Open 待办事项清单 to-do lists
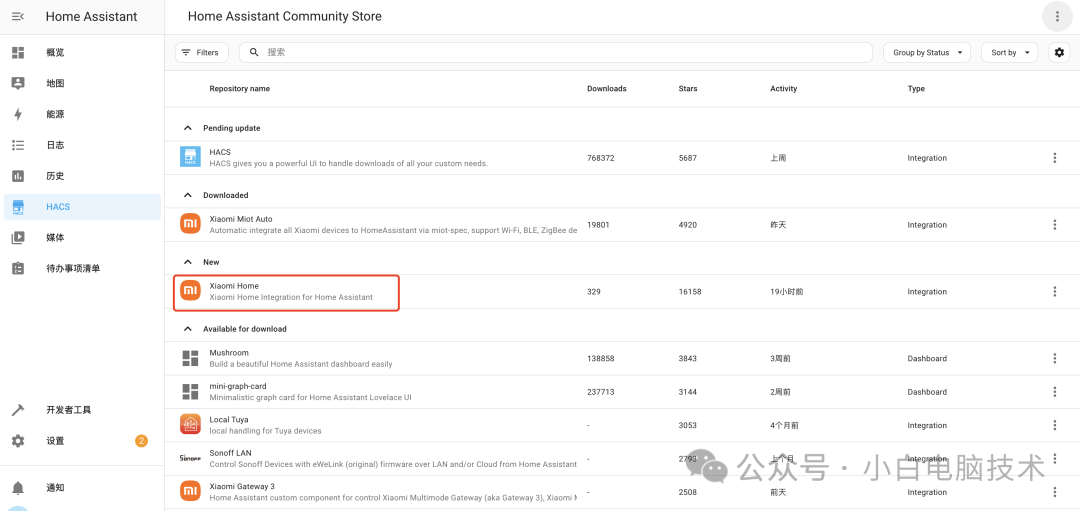The height and width of the screenshot is (511, 1080). 82,269
